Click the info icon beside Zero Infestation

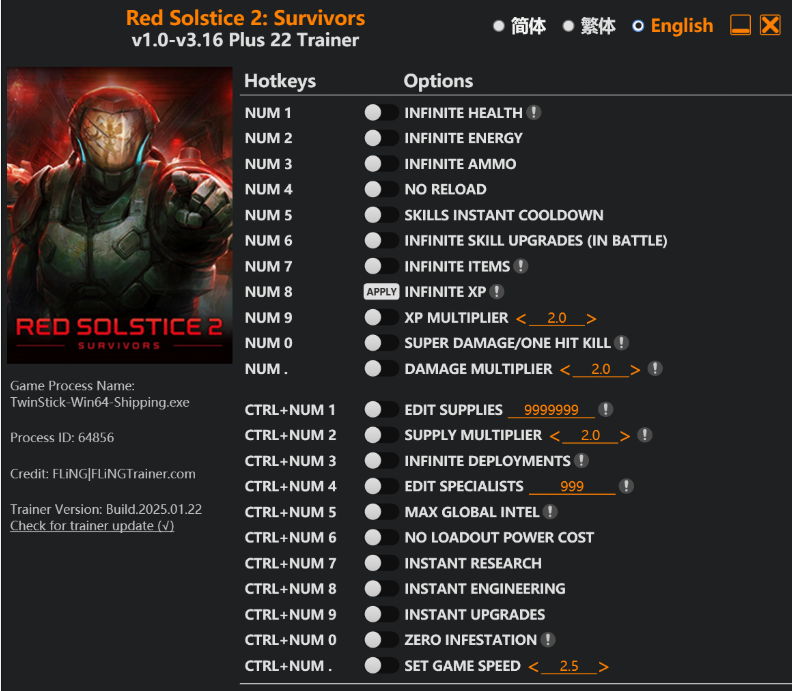point(548,640)
